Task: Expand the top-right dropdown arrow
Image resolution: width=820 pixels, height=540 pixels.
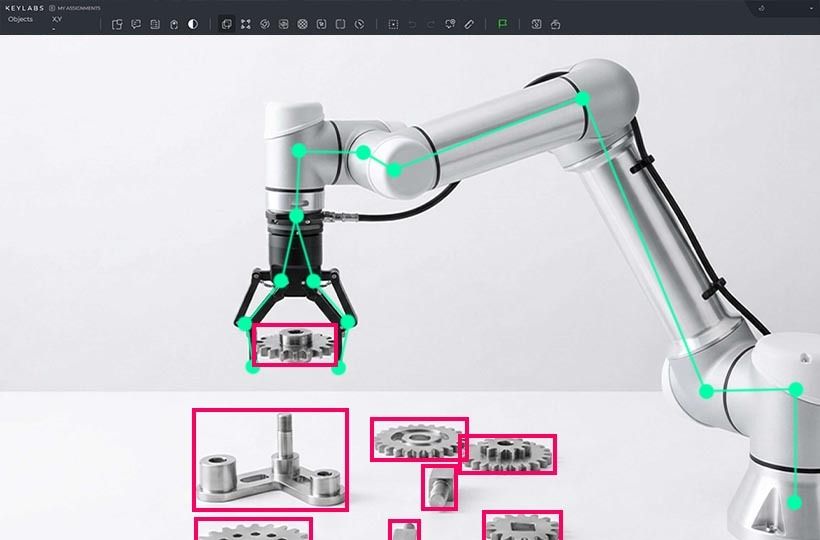Action: [812, 8]
